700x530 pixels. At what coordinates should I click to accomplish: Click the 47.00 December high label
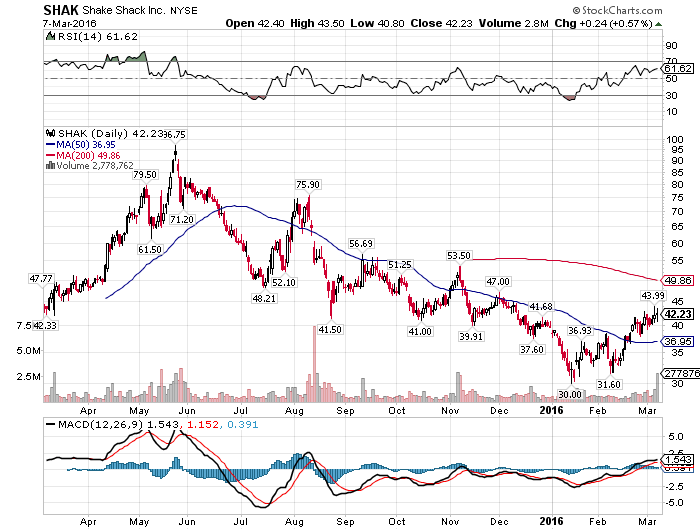498,281
